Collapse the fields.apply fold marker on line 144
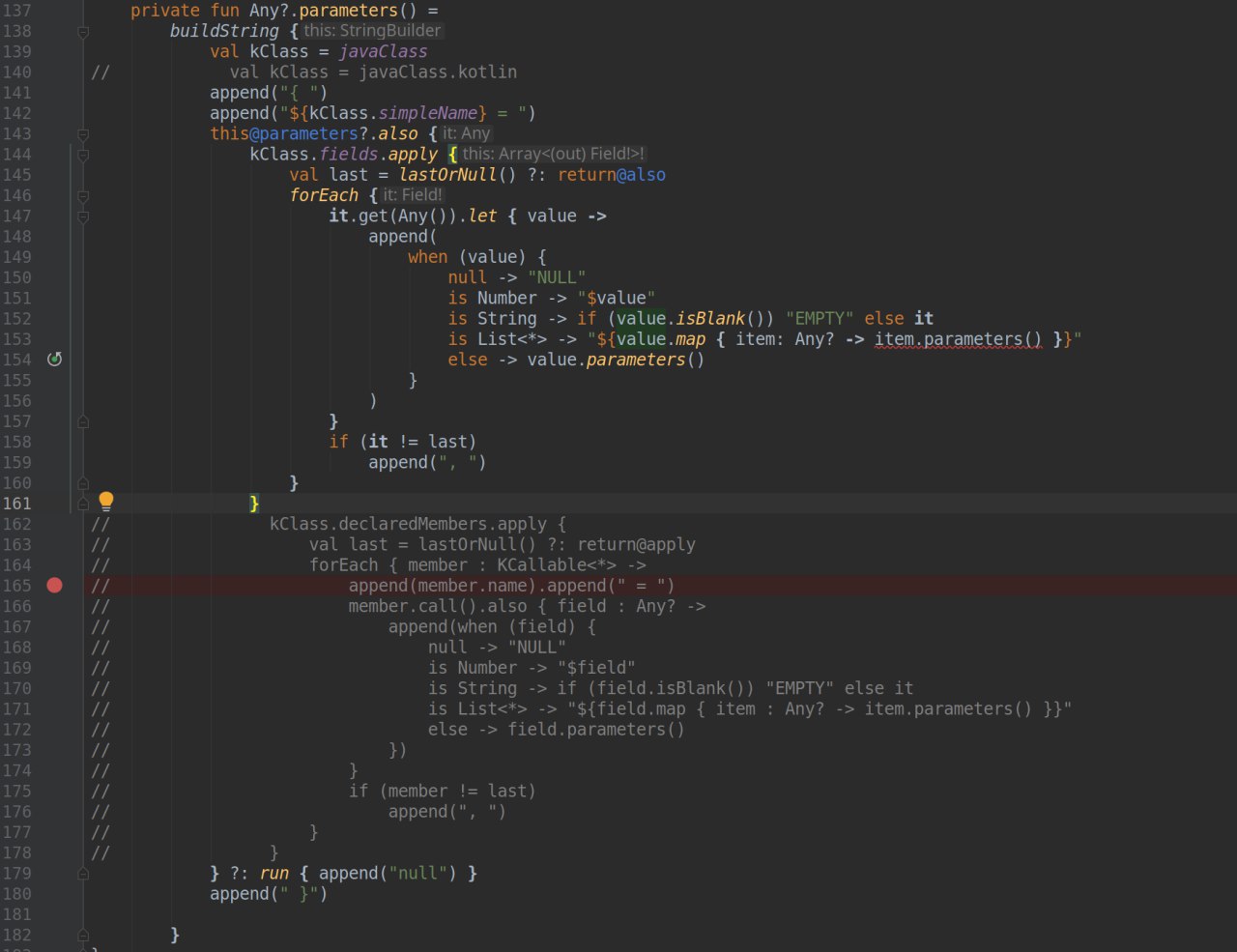 (83, 155)
